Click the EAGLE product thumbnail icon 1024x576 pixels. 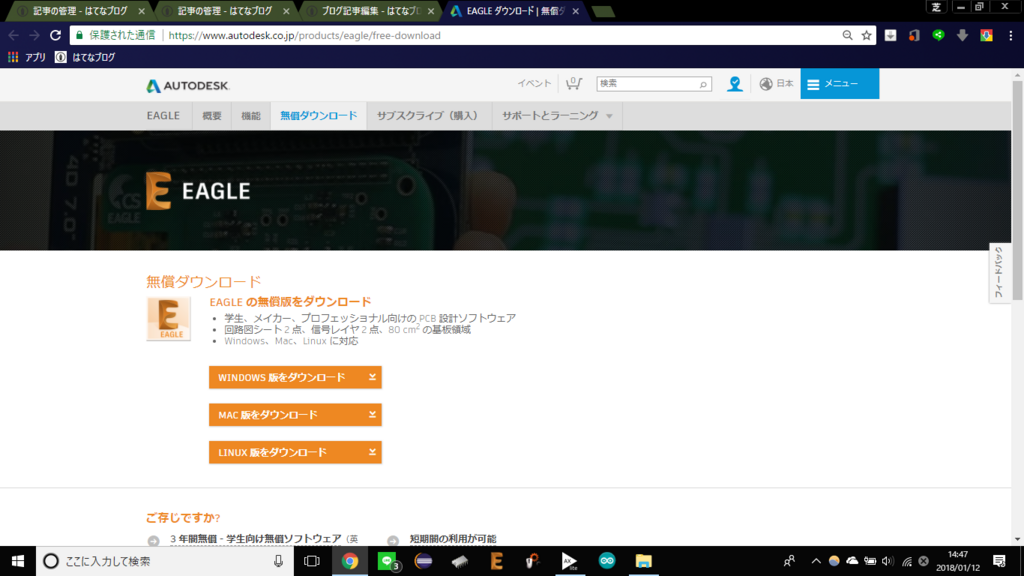(x=168, y=319)
